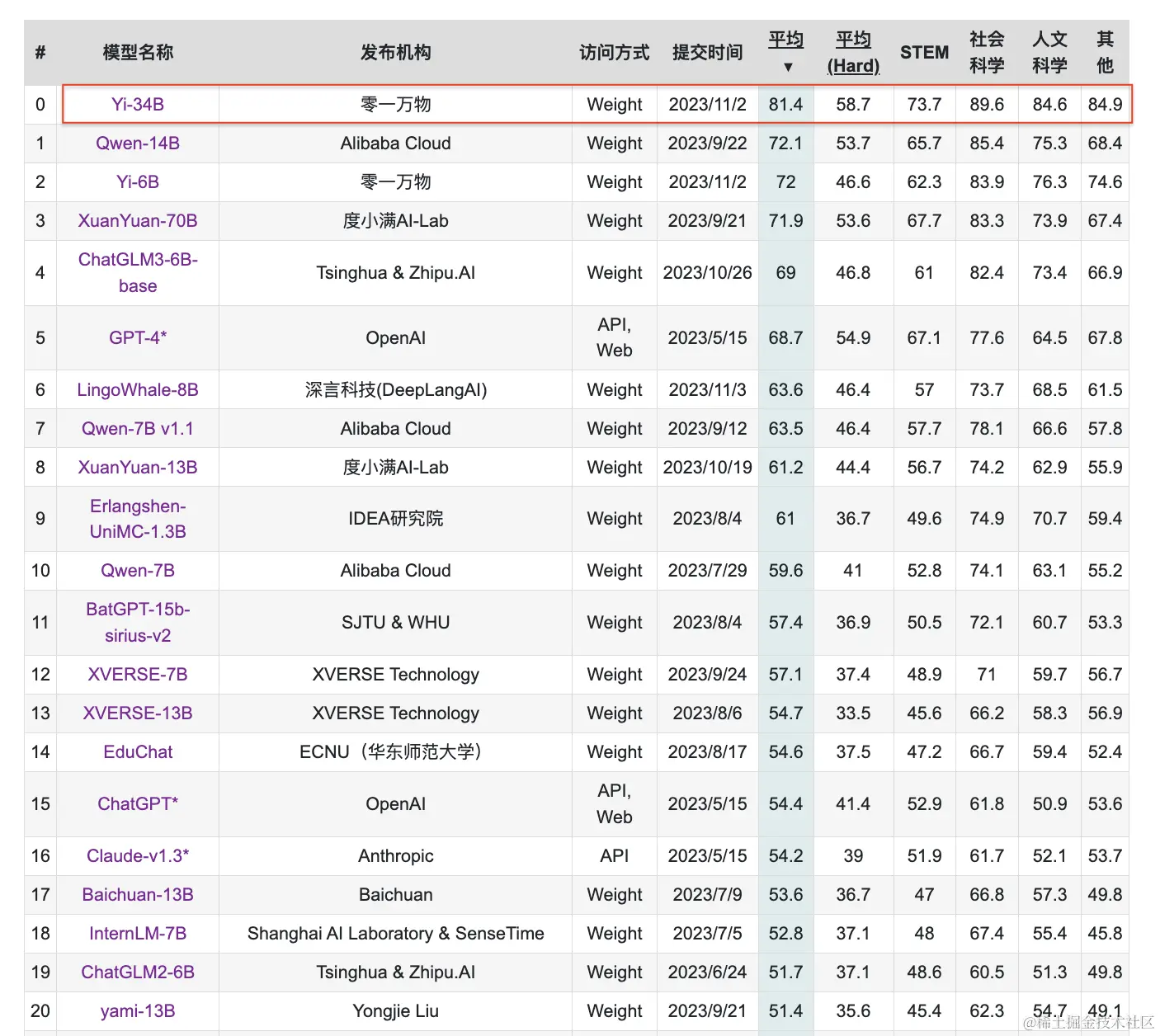The height and width of the screenshot is (1036, 1160).
Task: Click the 访问方式 column header
Action: [x=614, y=52]
